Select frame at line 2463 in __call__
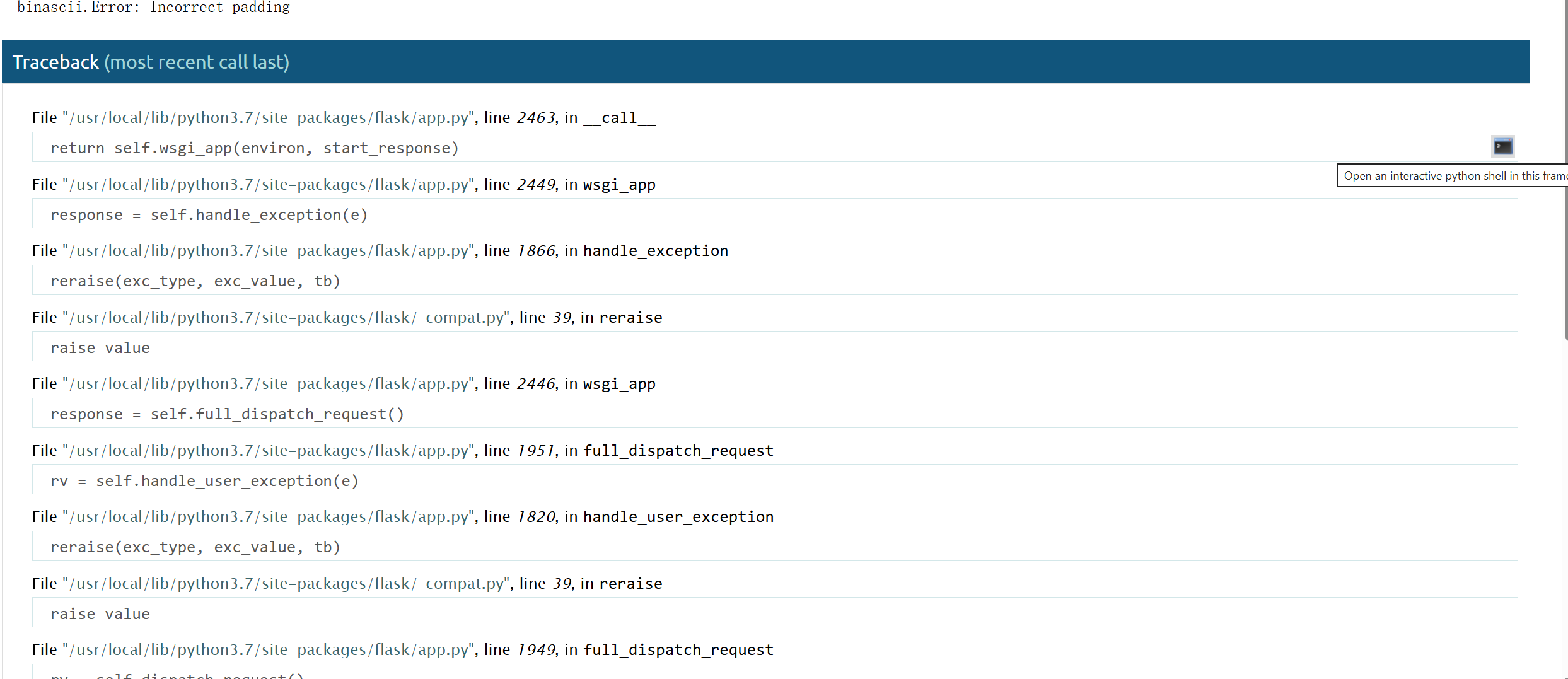1568x679 pixels. (x=344, y=118)
